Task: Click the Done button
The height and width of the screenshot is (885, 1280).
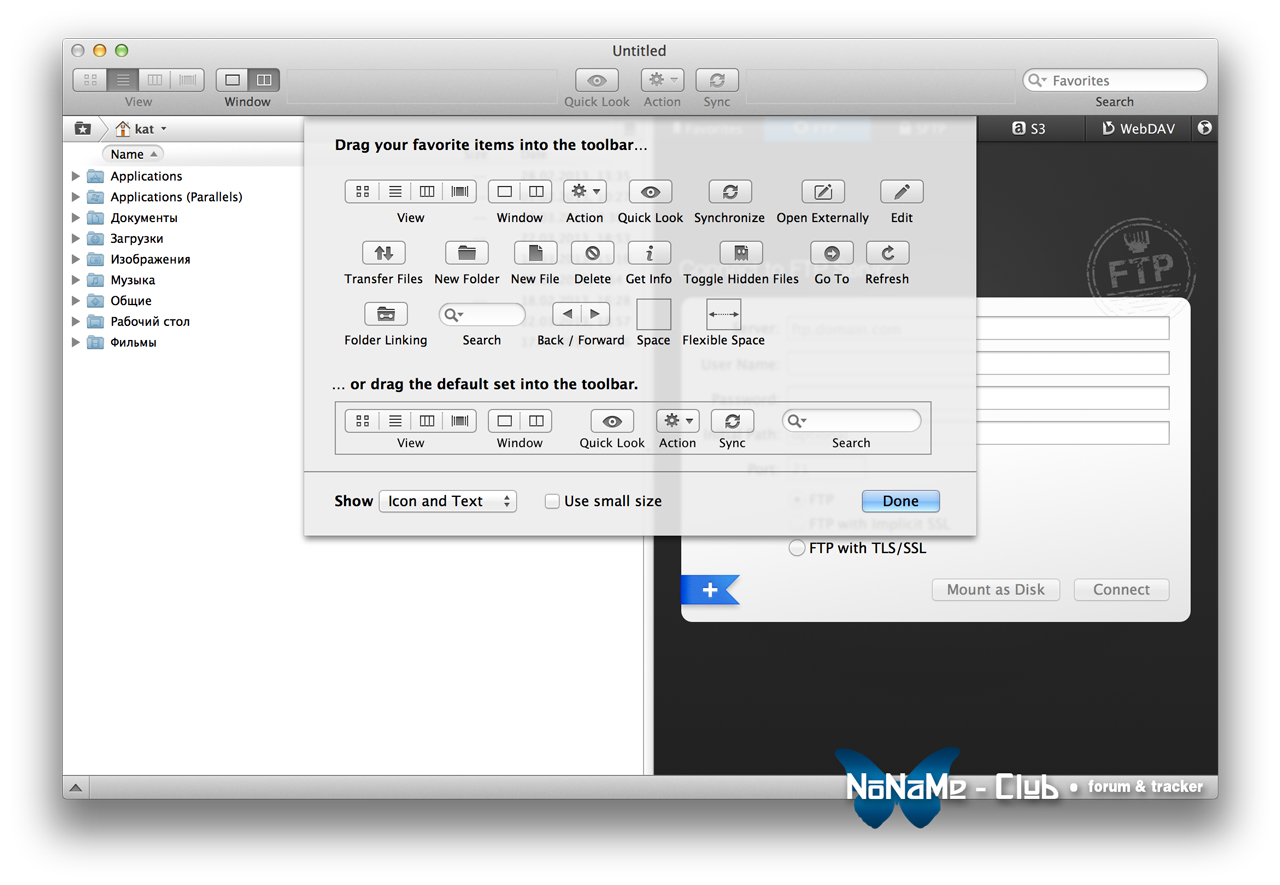Action: coord(900,502)
